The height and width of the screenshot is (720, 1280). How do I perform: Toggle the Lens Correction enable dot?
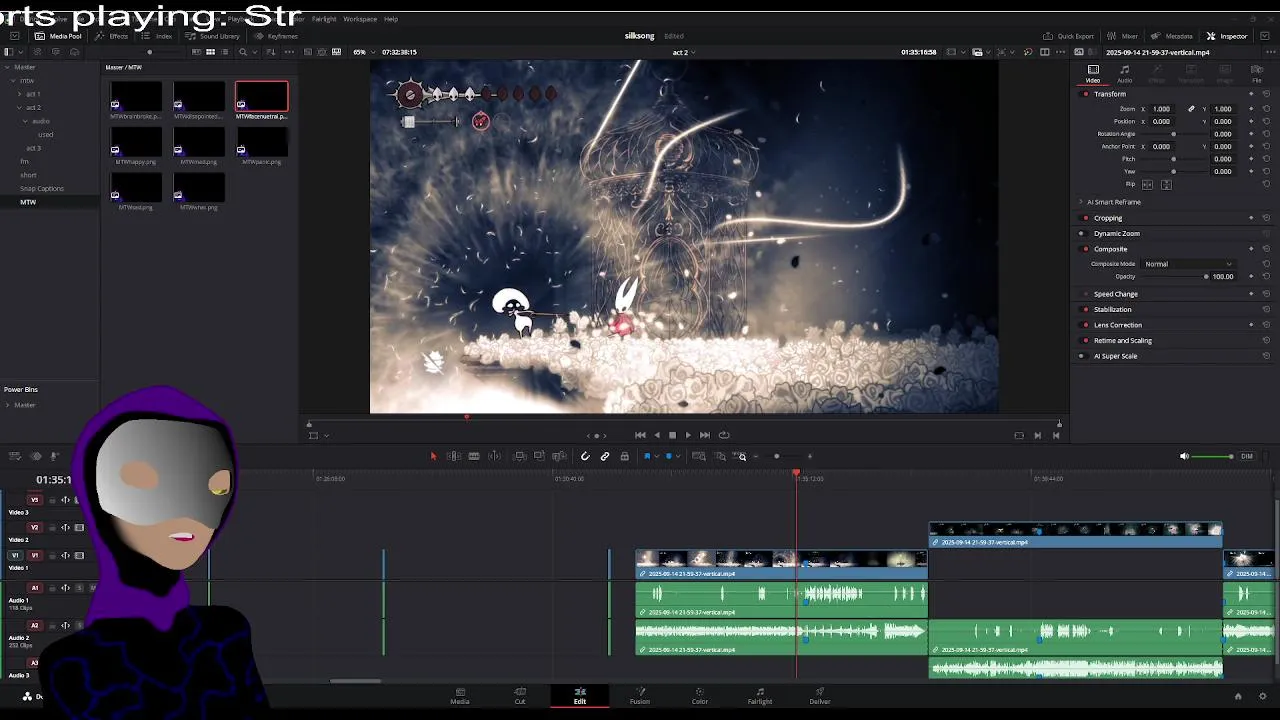[x=1086, y=325]
